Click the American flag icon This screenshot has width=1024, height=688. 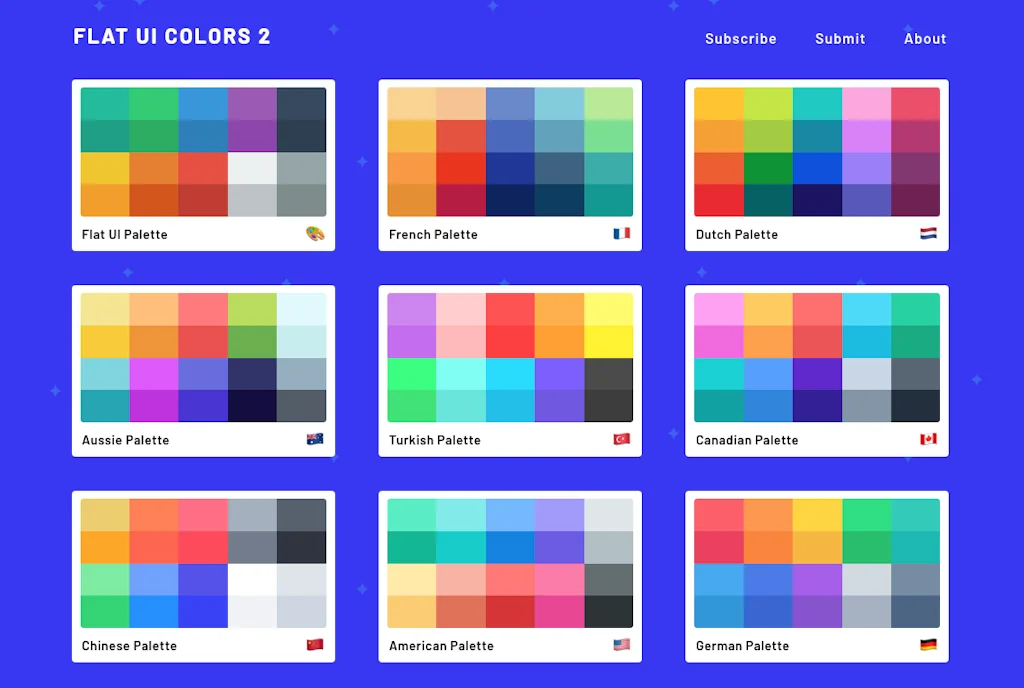pos(622,645)
